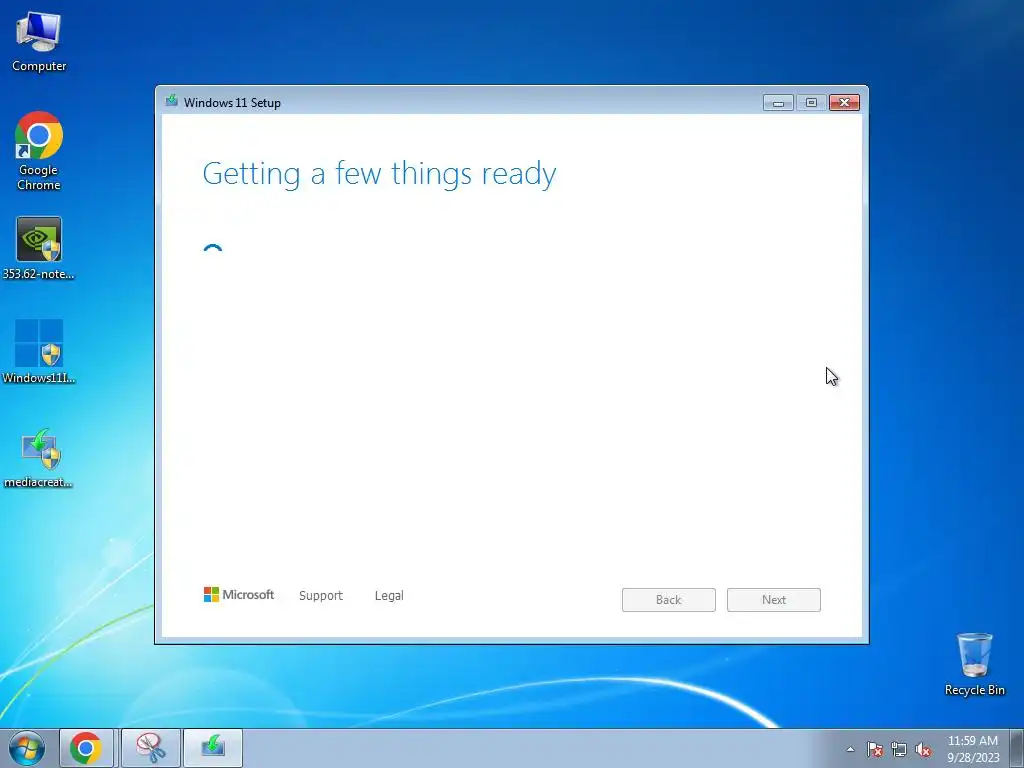Click the Windows 11 Setup title text
This screenshot has width=1024, height=768.
tap(232, 103)
